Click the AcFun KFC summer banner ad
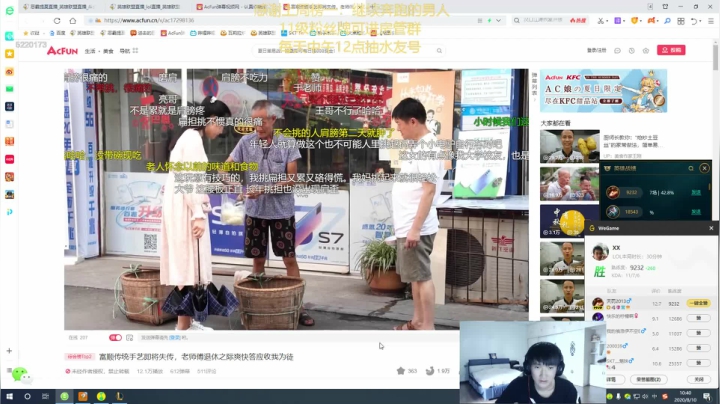Viewport: 720px width, 404px height. (603, 91)
